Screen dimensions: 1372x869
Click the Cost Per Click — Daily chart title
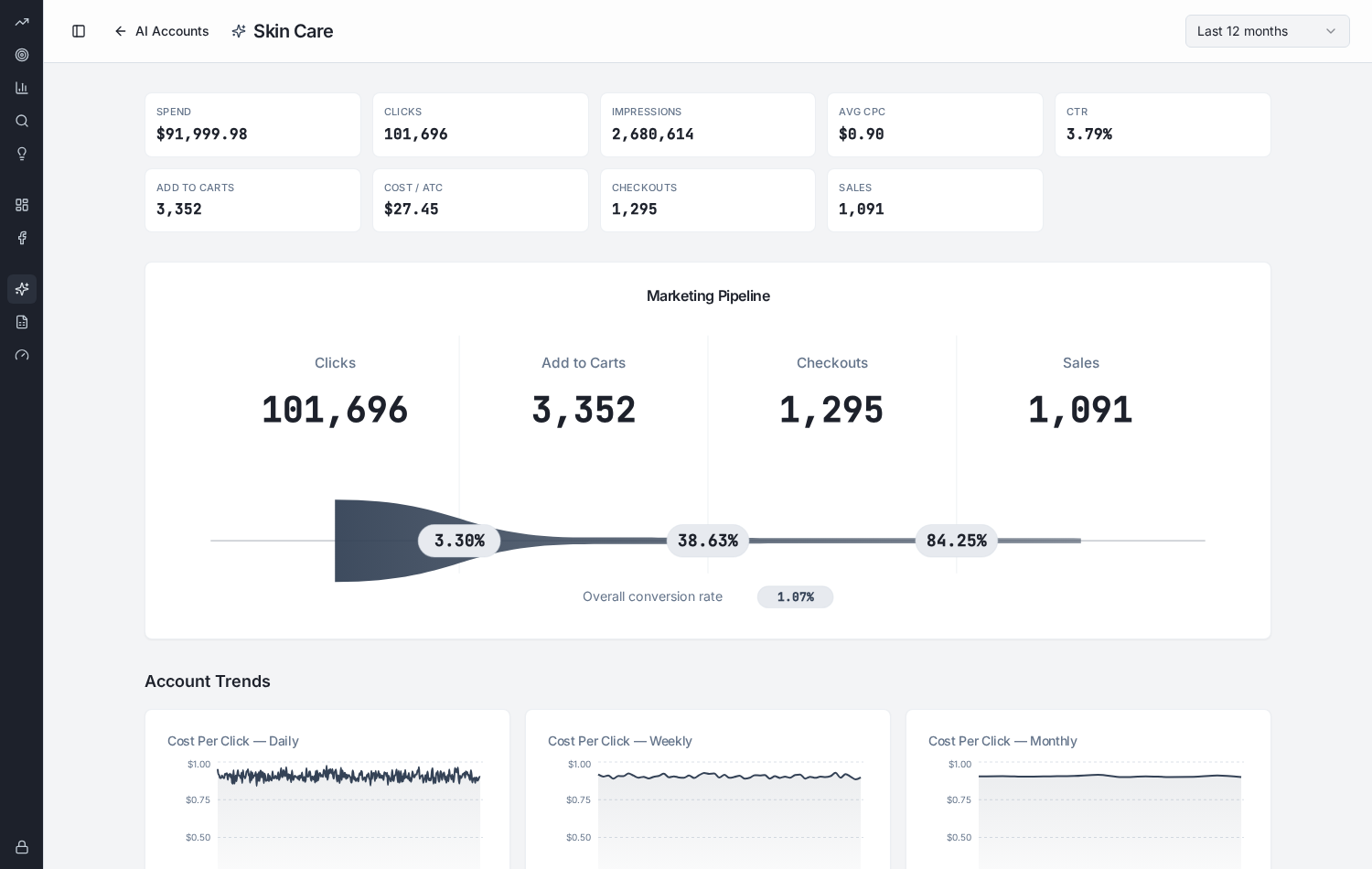[x=233, y=741]
